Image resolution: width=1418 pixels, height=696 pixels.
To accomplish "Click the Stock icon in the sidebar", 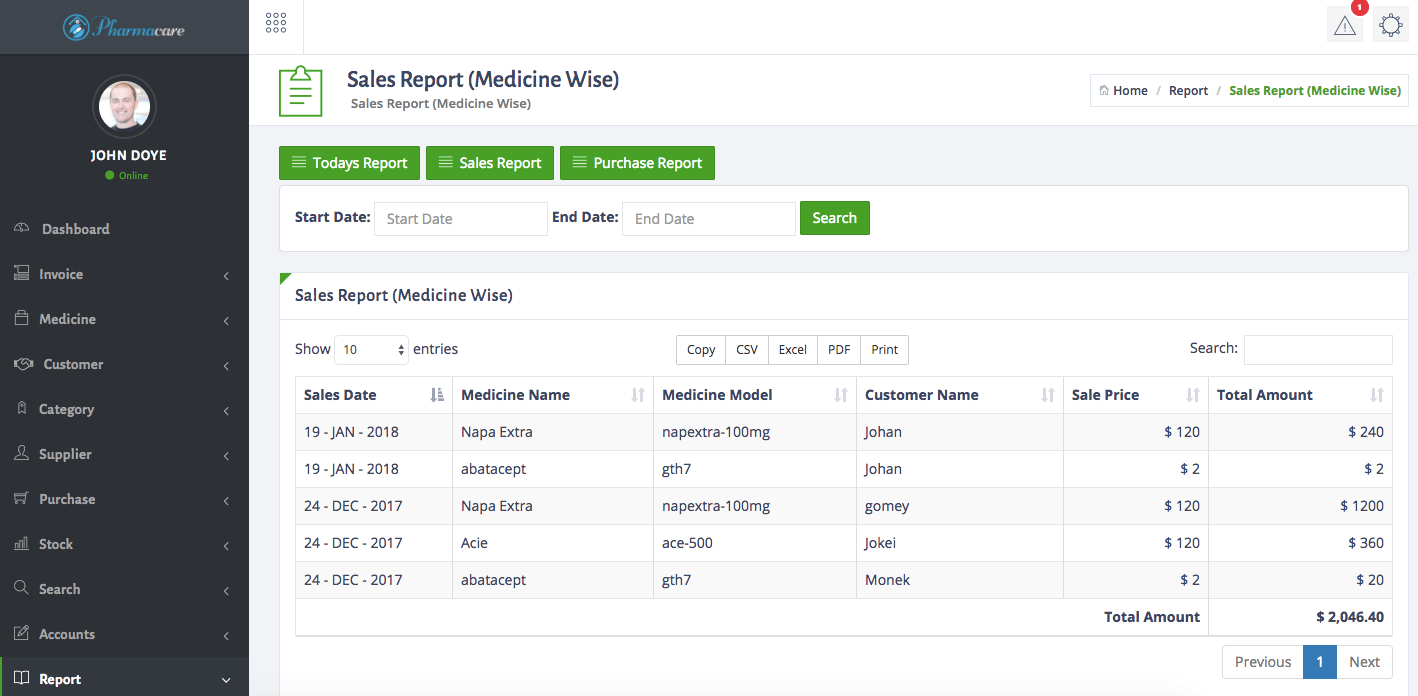I will pos(21,543).
